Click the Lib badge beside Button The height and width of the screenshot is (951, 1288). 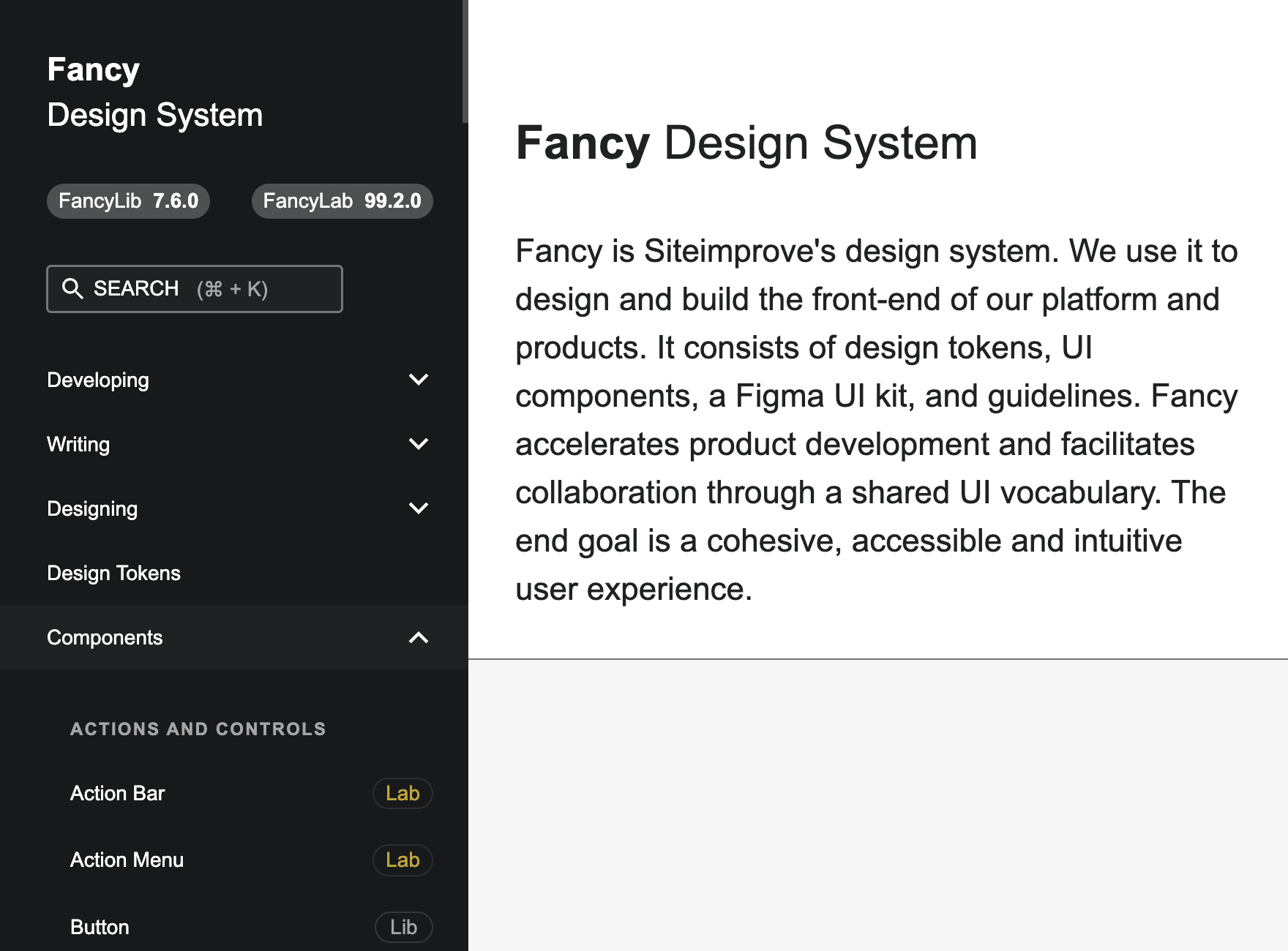pos(403,927)
